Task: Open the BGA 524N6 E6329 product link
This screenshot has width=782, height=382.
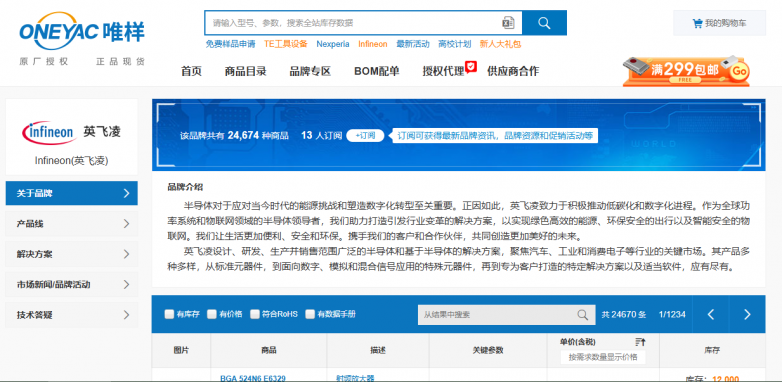Action: (253, 378)
